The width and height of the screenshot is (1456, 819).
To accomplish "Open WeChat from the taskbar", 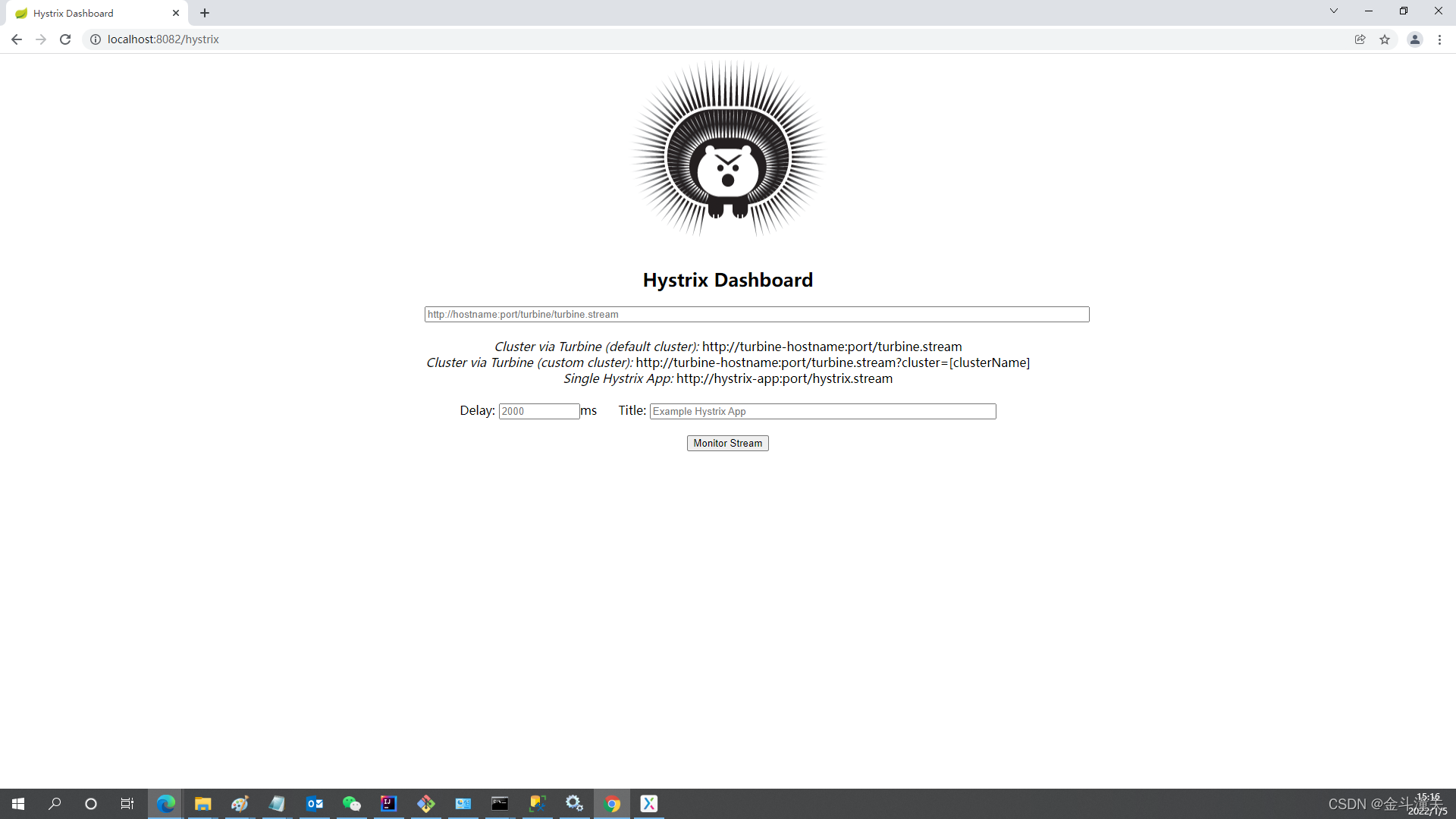I will click(351, 803).
